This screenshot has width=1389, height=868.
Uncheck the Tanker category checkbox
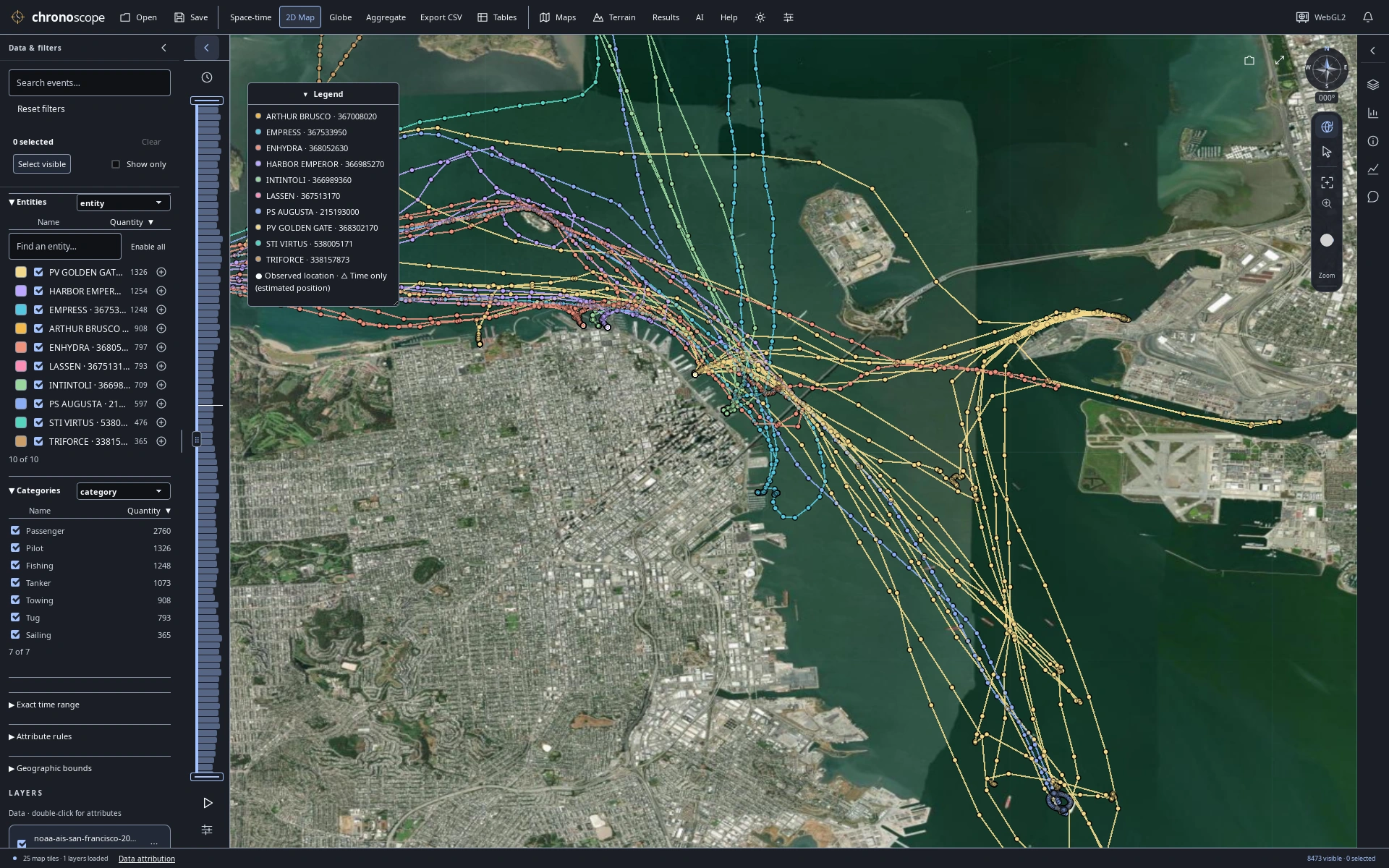(15, 582)
